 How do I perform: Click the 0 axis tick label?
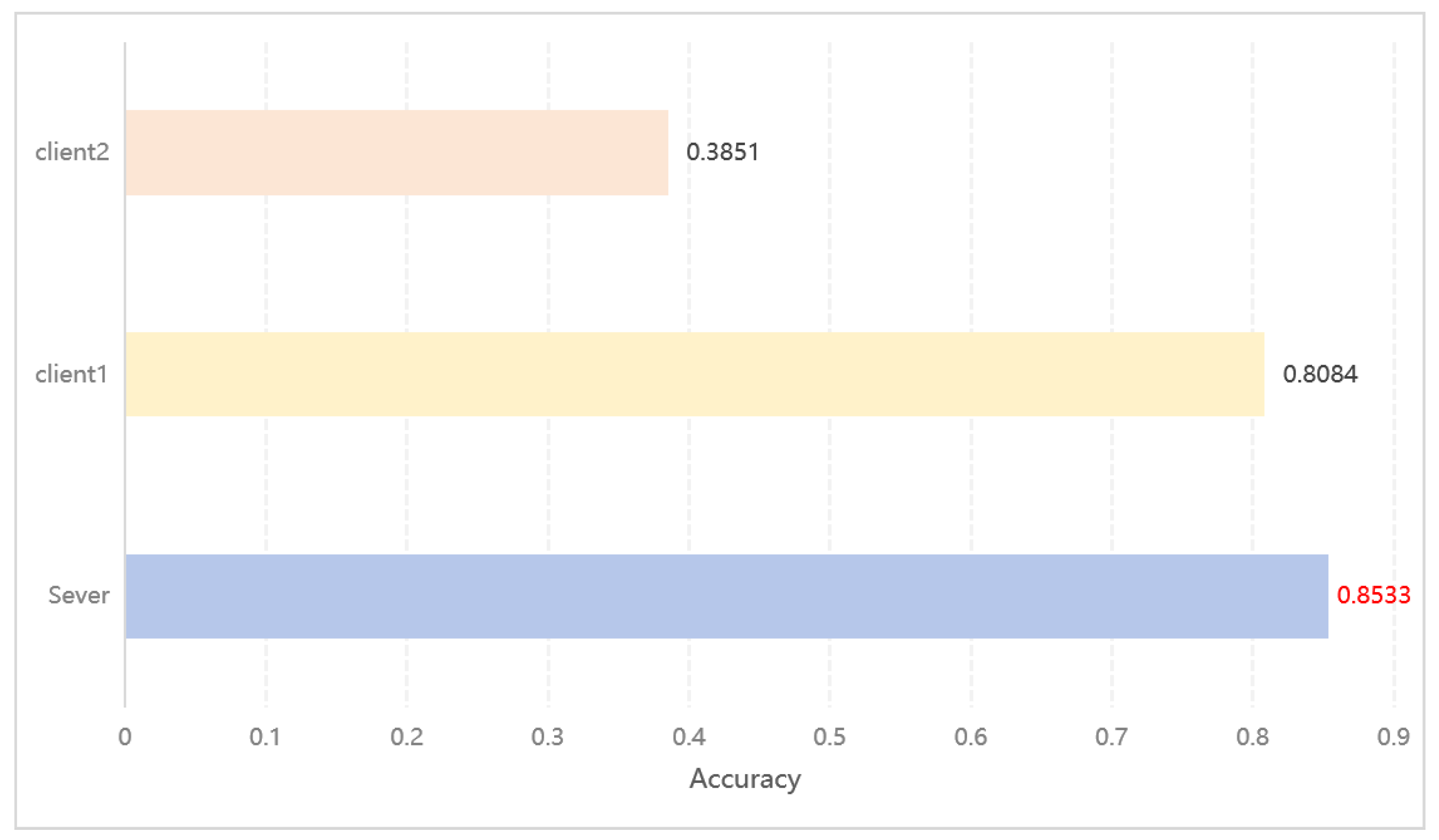click(x=125, y=737)
